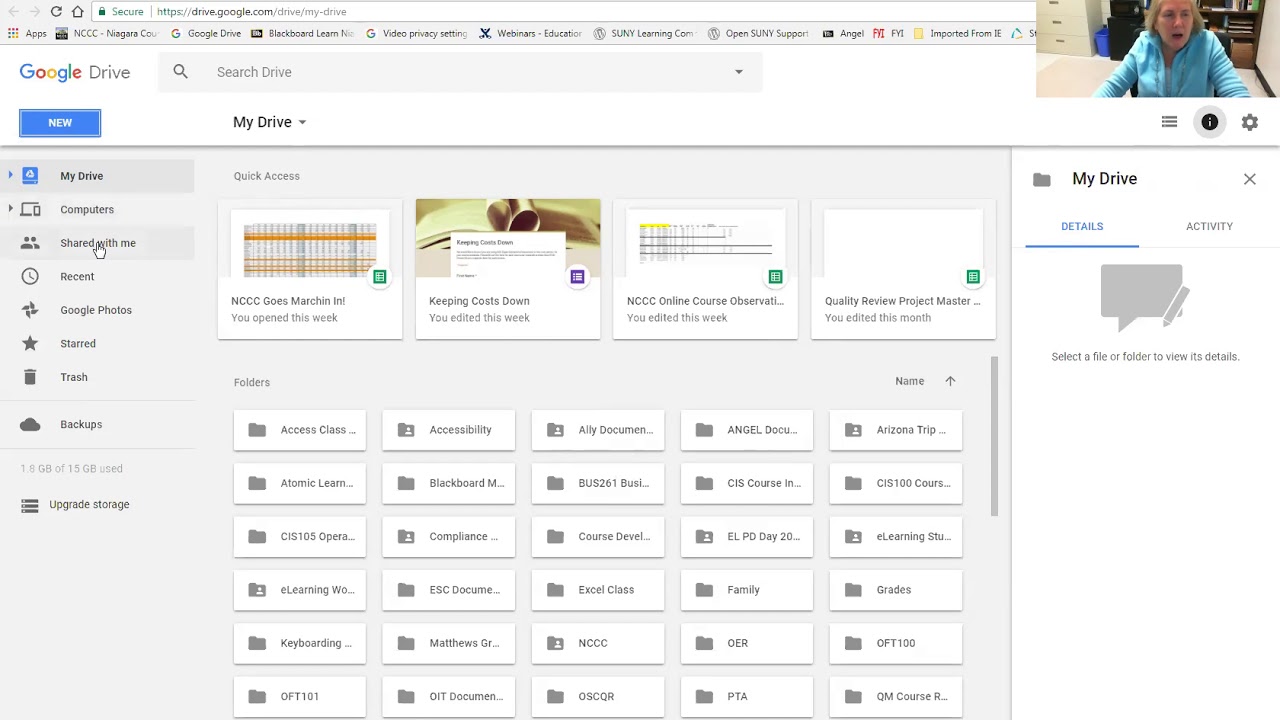Select the OSCQR folder
1280x720 pixels.
[x=598, y=697]
